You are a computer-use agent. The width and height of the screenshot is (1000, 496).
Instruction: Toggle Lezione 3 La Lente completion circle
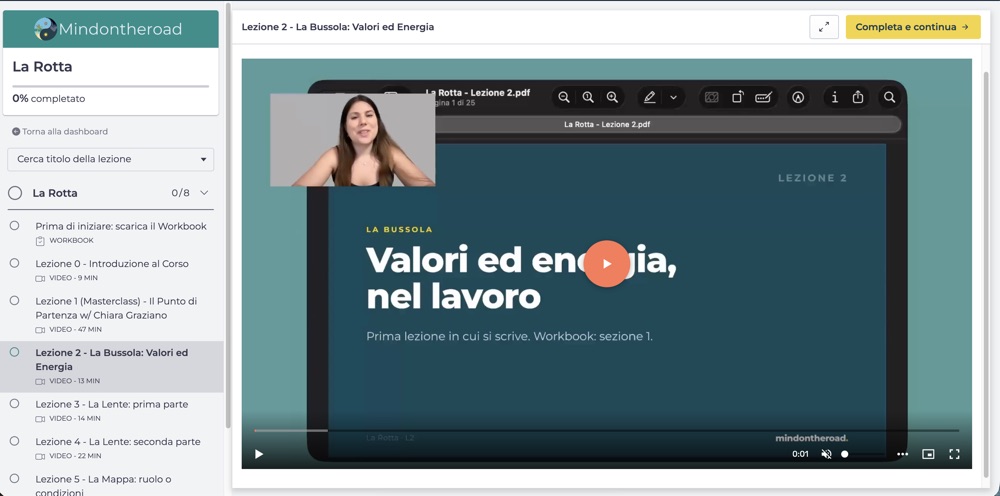point(15,404)
